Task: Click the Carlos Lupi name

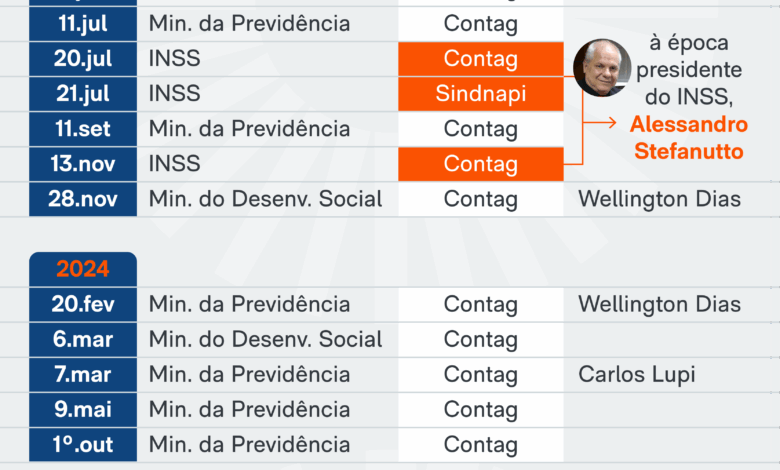Action: pos(637,375)
